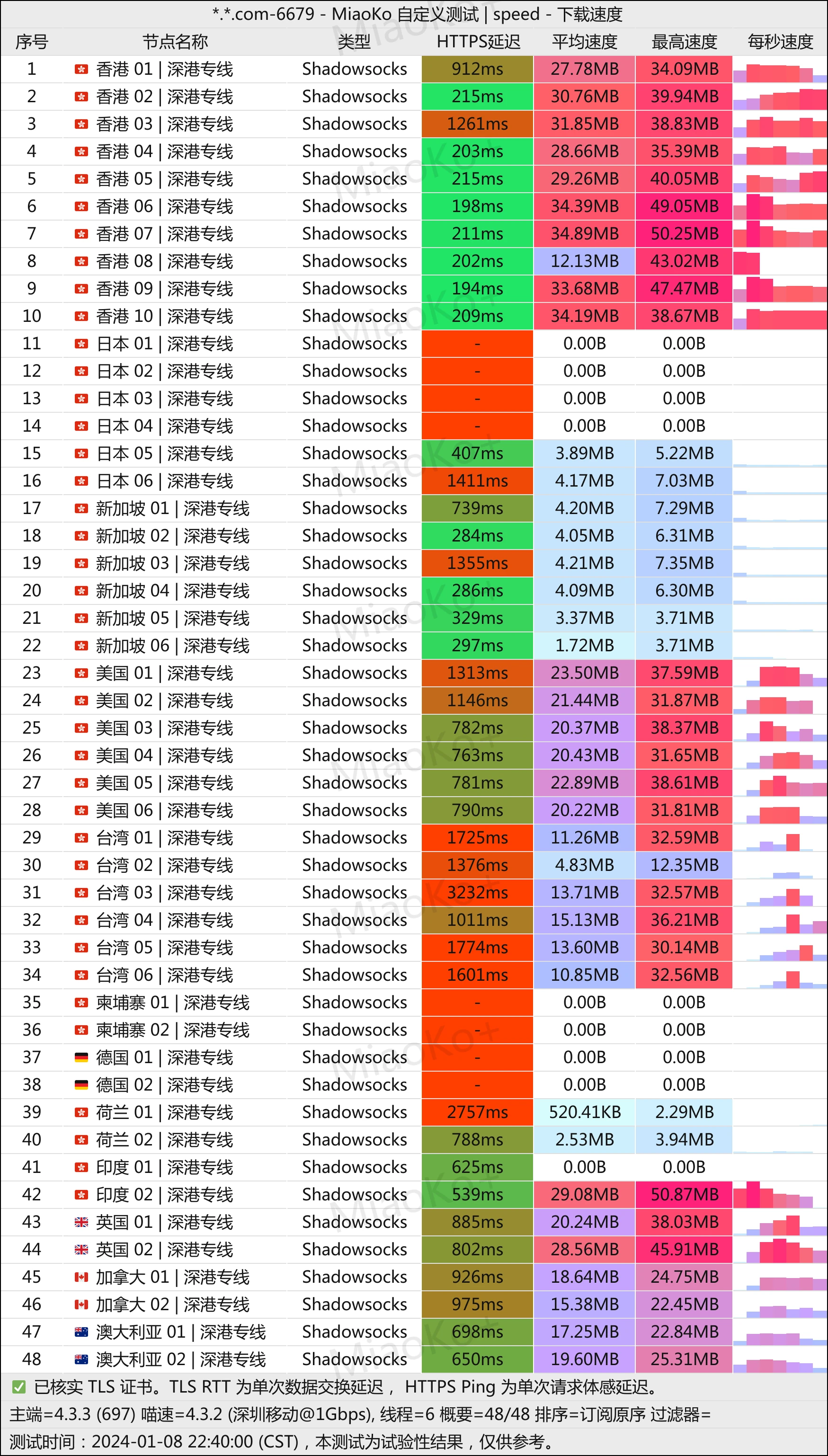The height and width of the screenshot is (1456, 828).
Task: Click the node name 柬埔寨 01 | 深港专线
Action: (x=172, y=1003)
